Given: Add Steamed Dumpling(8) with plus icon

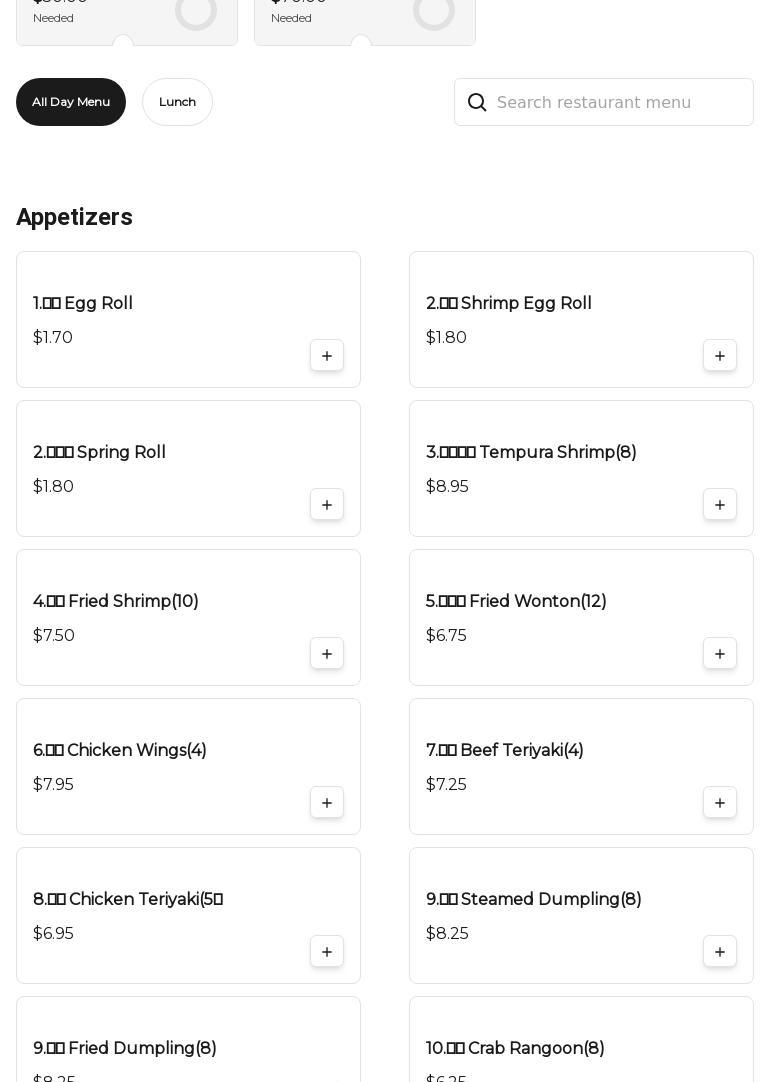Looking at the screenshot, I should [720, 952].
